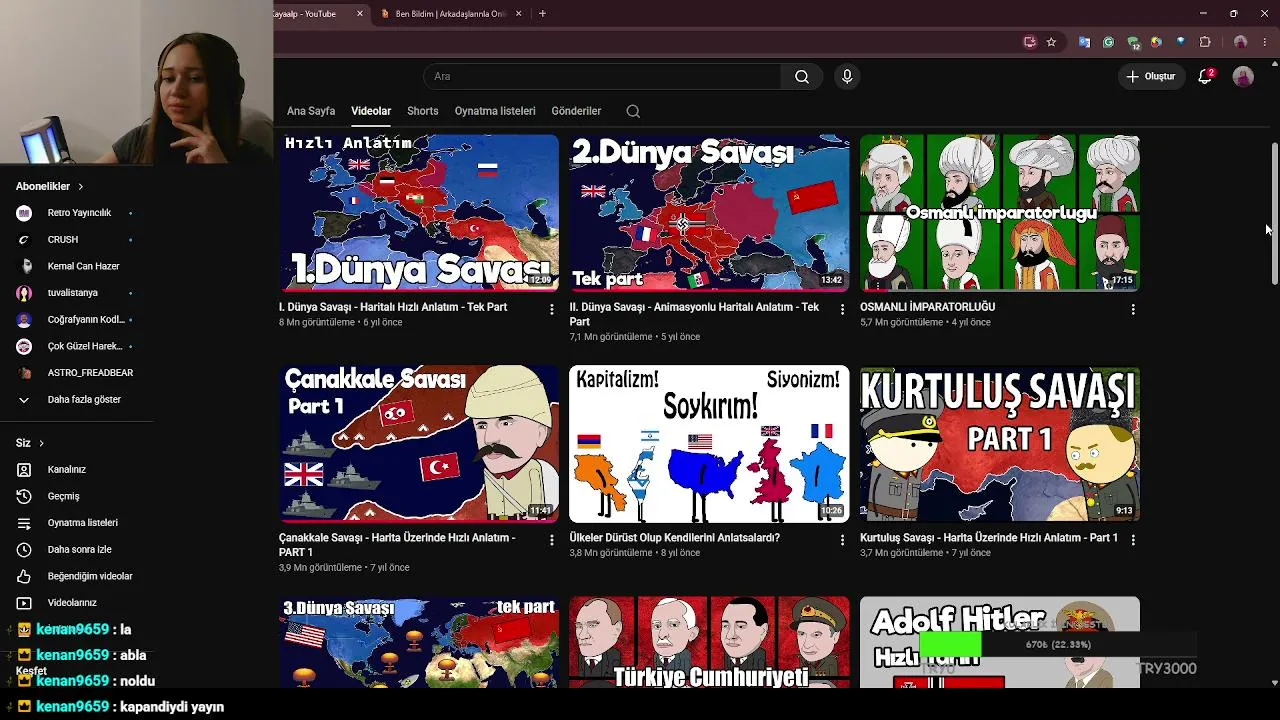Bookmark this page with the star icon
This screenshot has height=720, width=1280.
[1051, 42]
